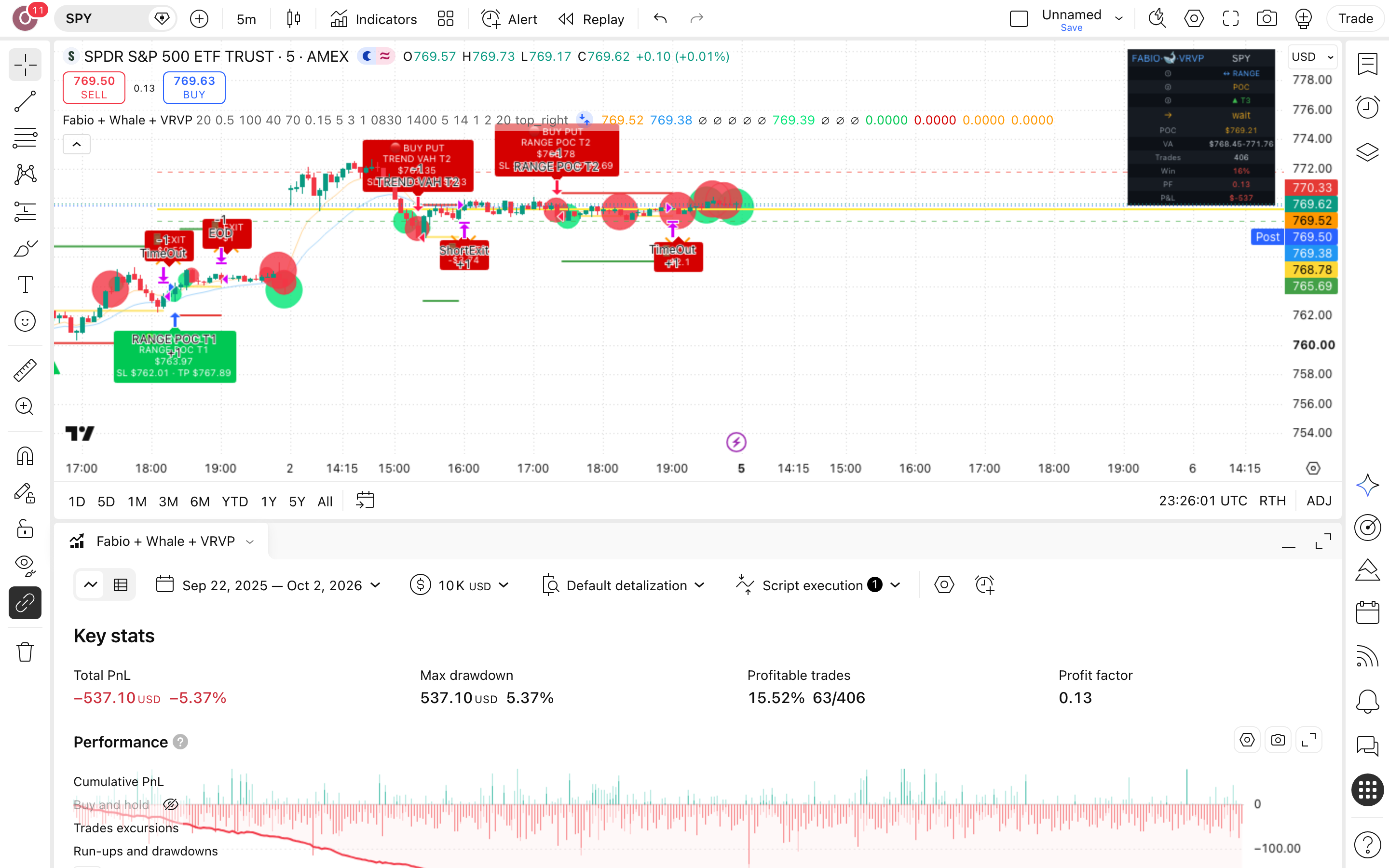Select the 5Y time range
This screenshot has width=1389, height=868.
(297, 501)
